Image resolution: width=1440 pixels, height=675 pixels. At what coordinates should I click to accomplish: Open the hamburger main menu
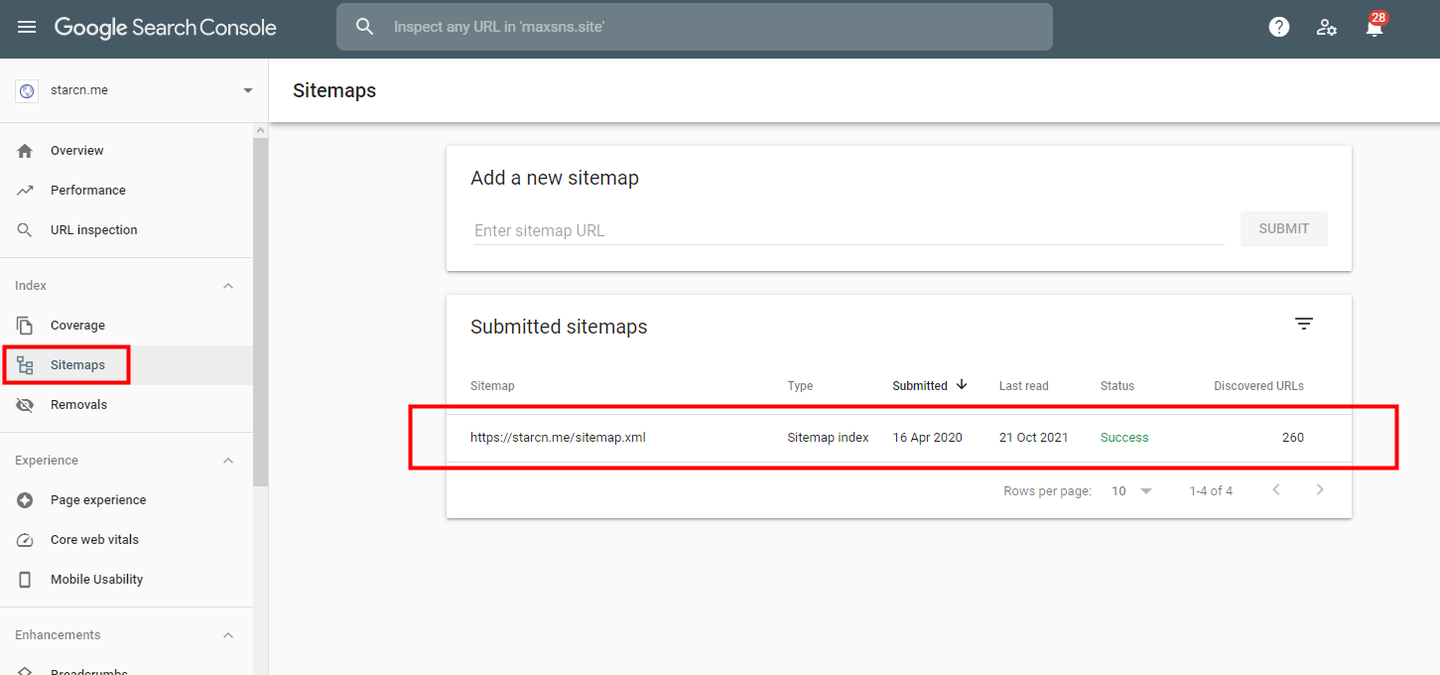[x=27, y=27]
